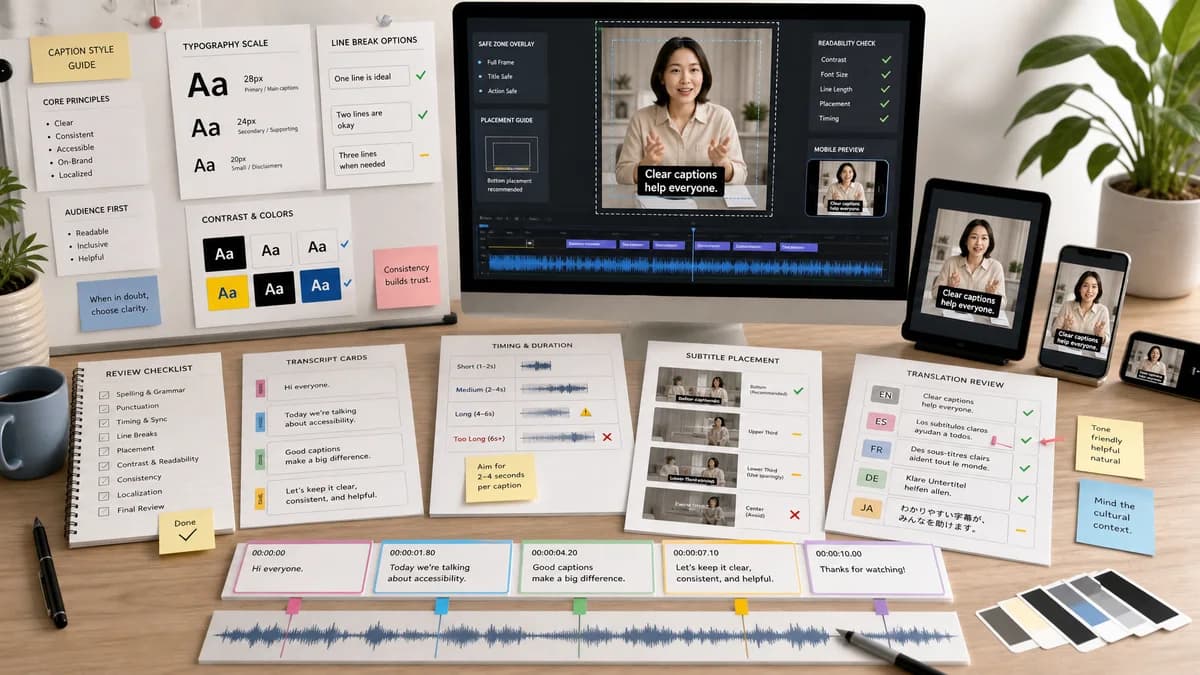Click the check next to 'Two lines are okay'
The image size is (1200, 675).
coord(421,115)
